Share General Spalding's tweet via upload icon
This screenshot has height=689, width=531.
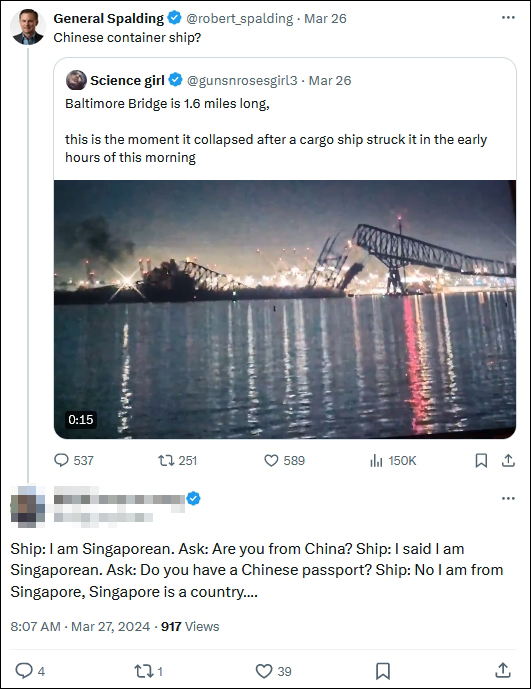pos(508,460)
